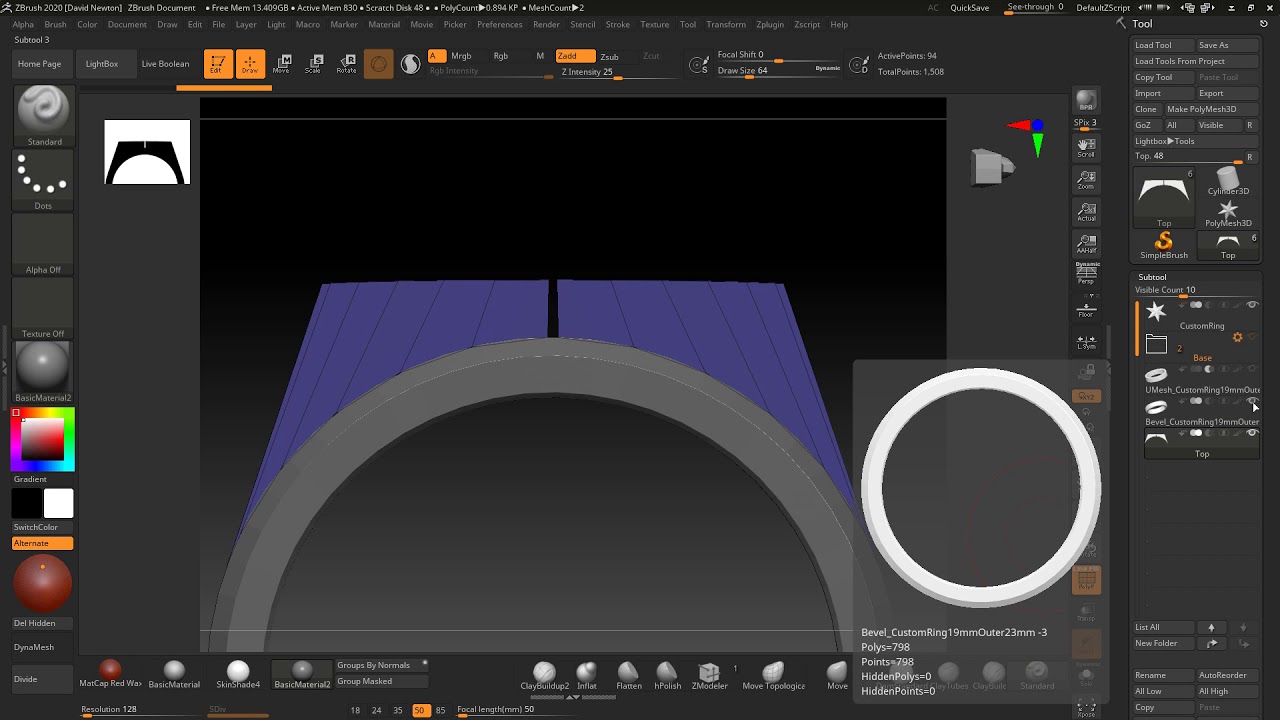
Task: Click the Gizmo 3D sphere icon
Action: pyautogui.click(x=378, y=64)
